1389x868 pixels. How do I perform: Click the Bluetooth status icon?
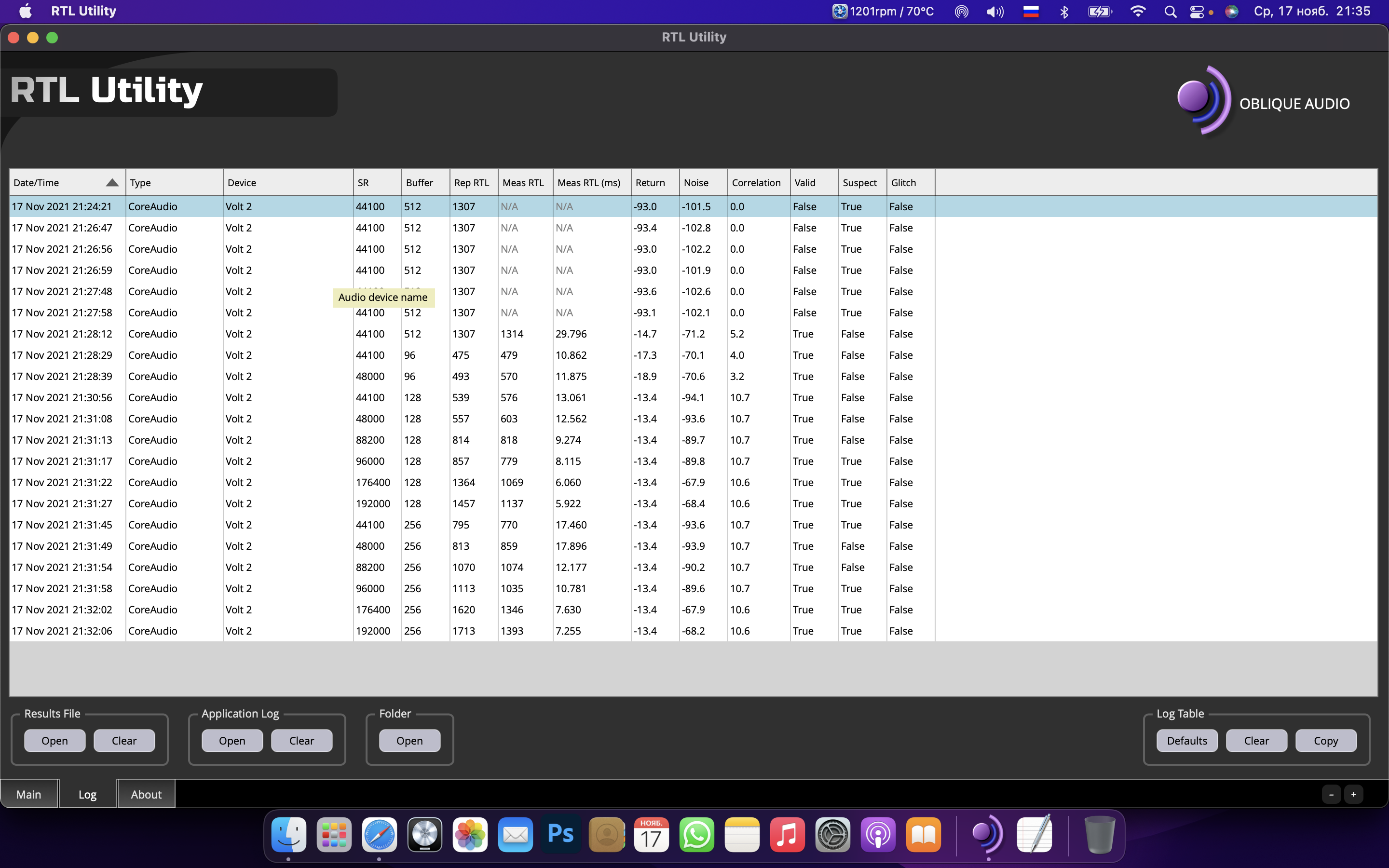1064,12
